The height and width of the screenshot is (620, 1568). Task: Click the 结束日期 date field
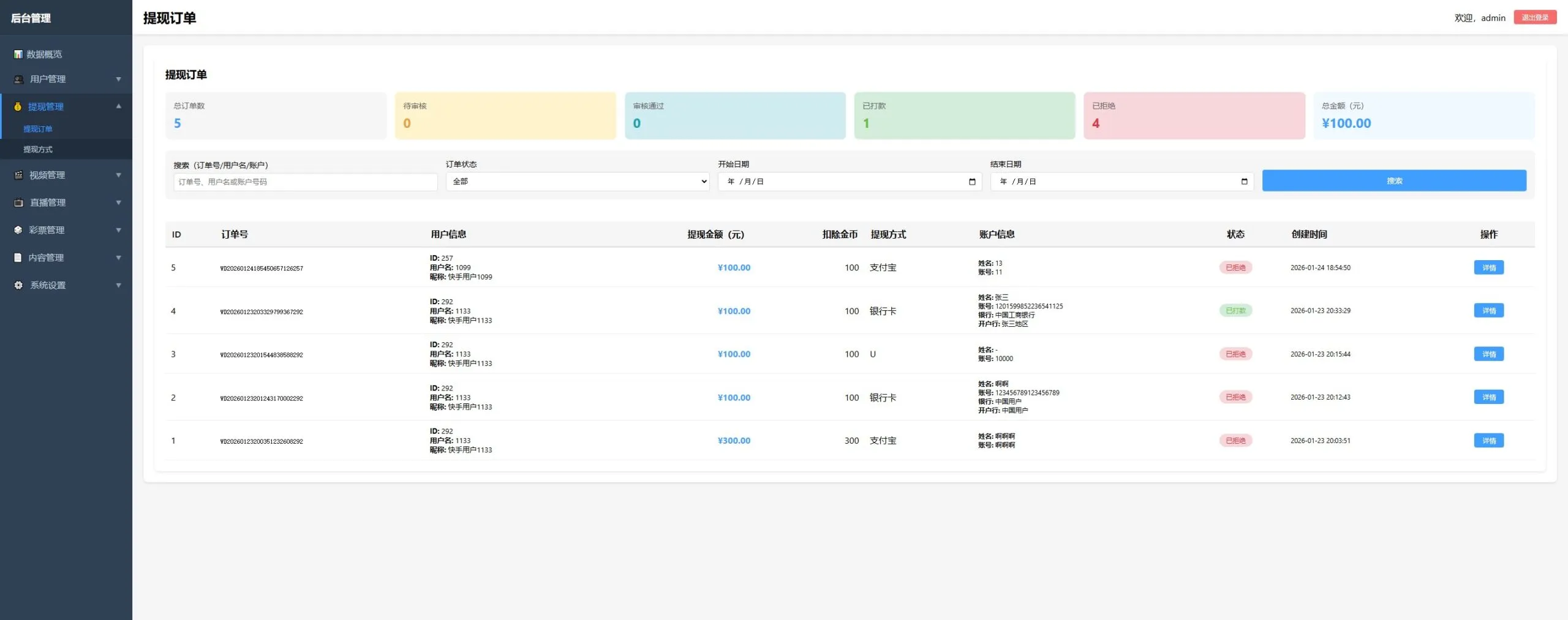tap(1121, 182)
